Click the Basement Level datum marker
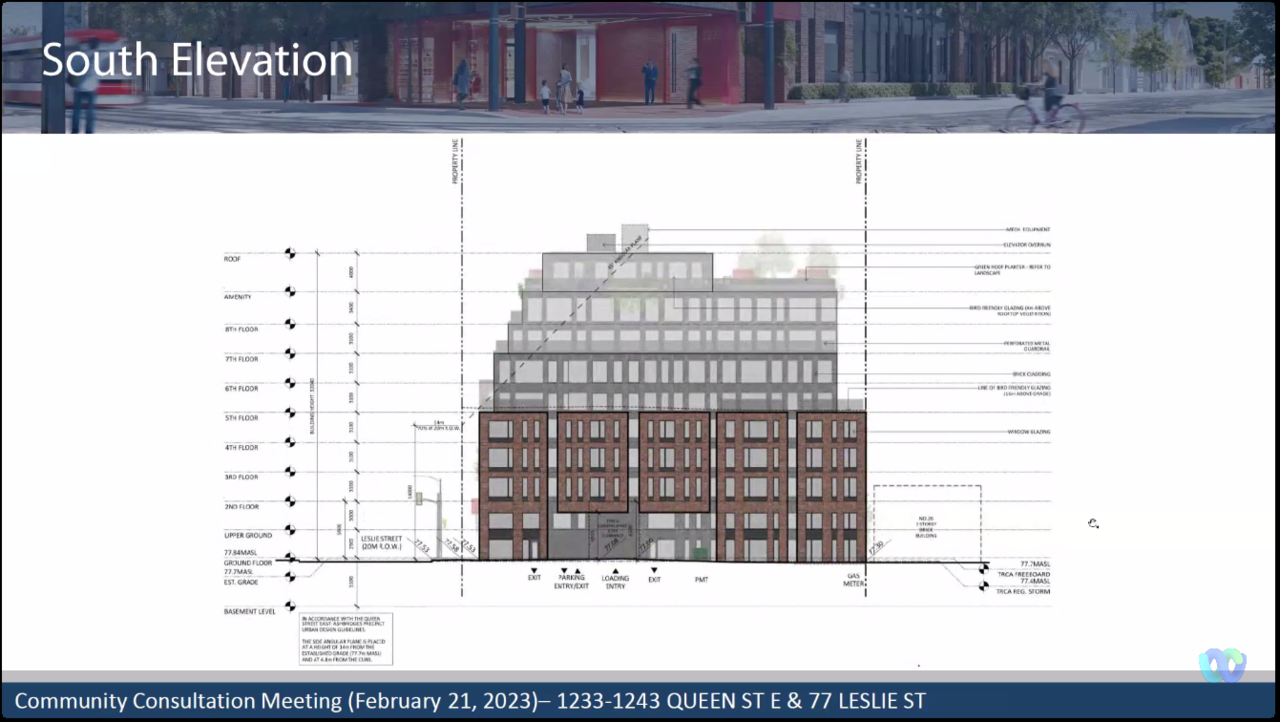The image size is (1280, 722). point(290,606)
